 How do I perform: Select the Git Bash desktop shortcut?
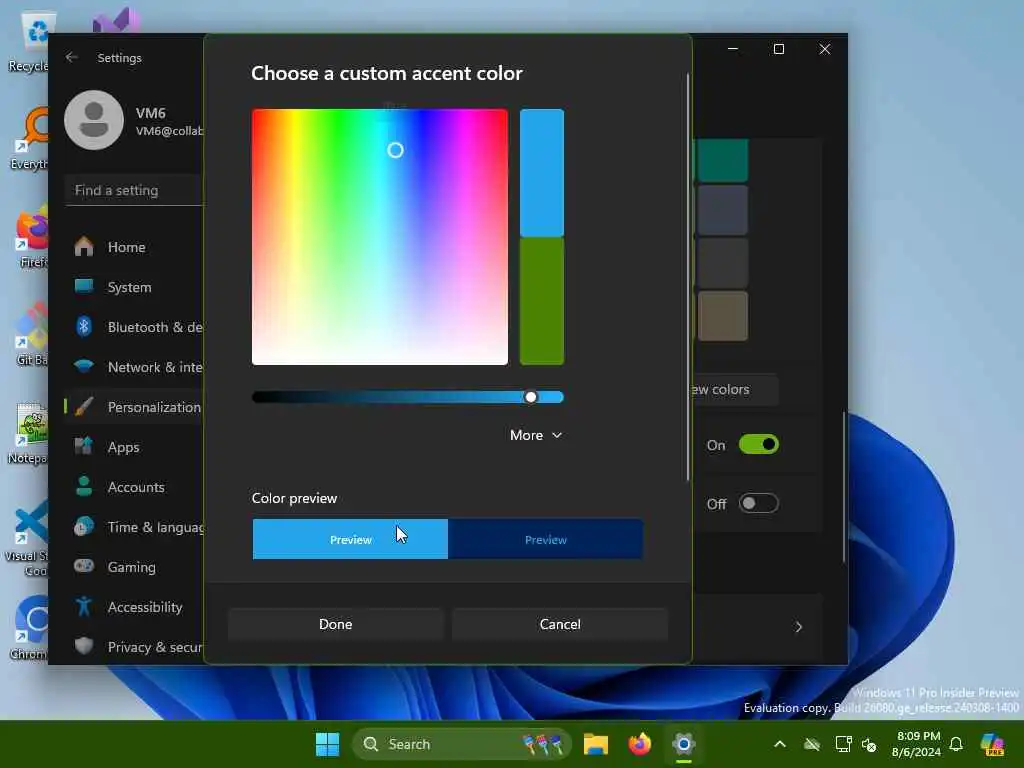pos(31,335)
